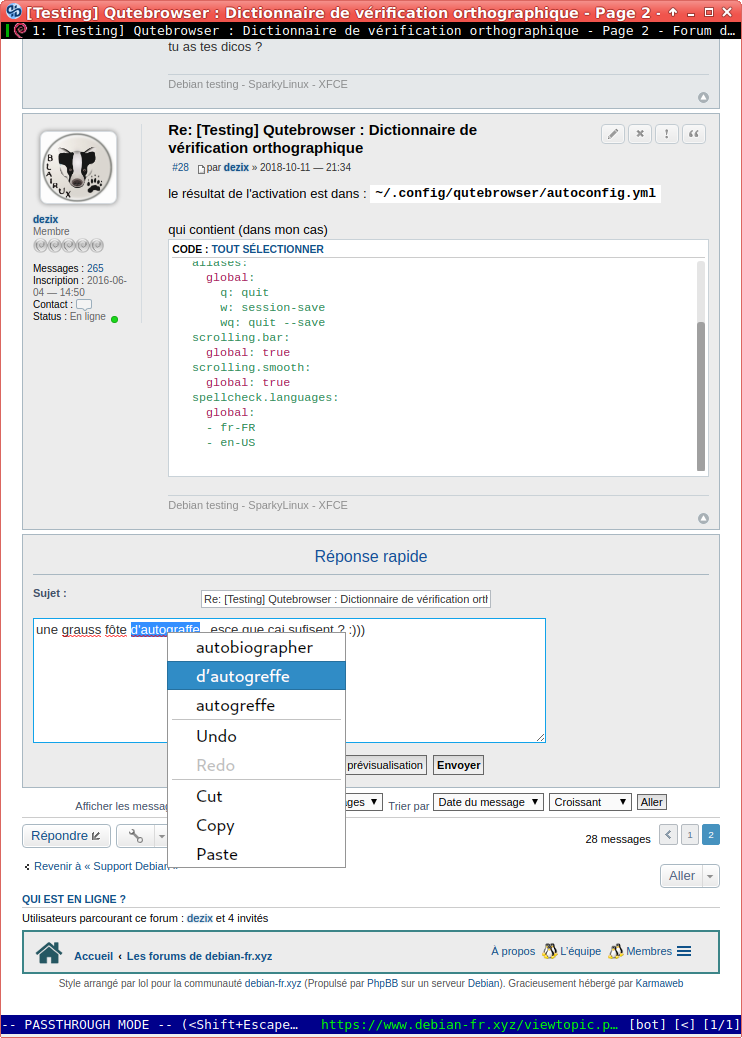This screenshot has width=742, height=1038.
Task: Open the footer hamburger menu icon
Action: coord(684,951)
